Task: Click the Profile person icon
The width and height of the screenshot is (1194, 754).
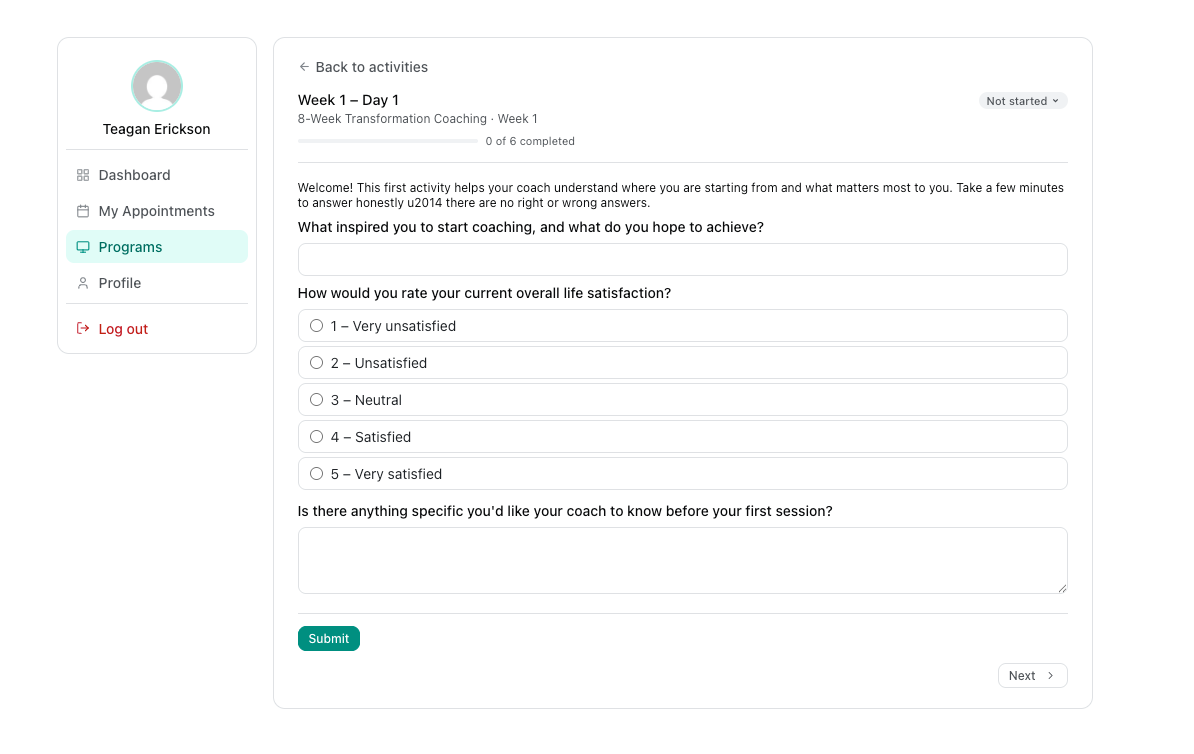Action: (83, 283)
